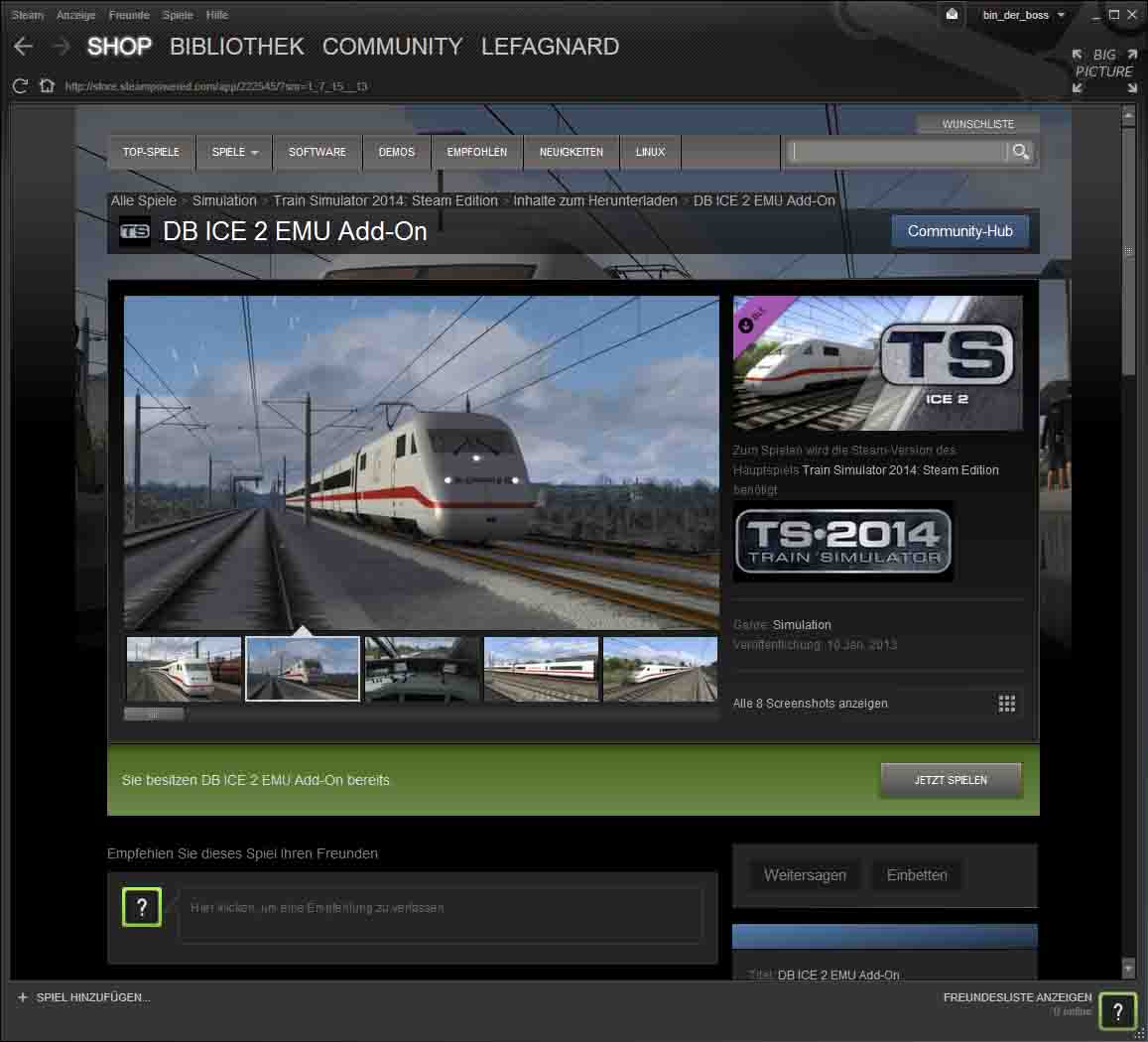Select first screenshot thumbnail with freight train

[x=184, y=669]
